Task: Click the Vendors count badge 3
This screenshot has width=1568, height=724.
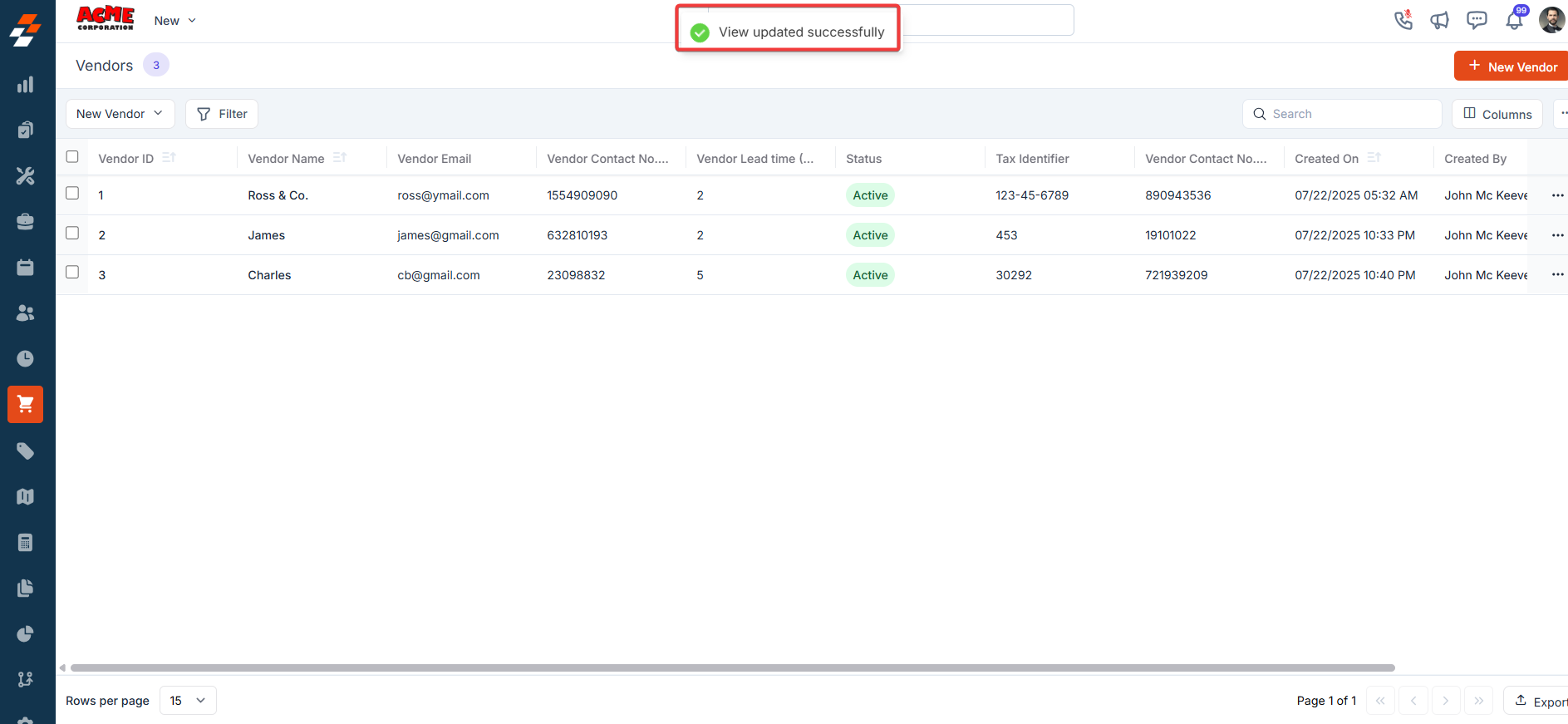Action: coord(156,65)
